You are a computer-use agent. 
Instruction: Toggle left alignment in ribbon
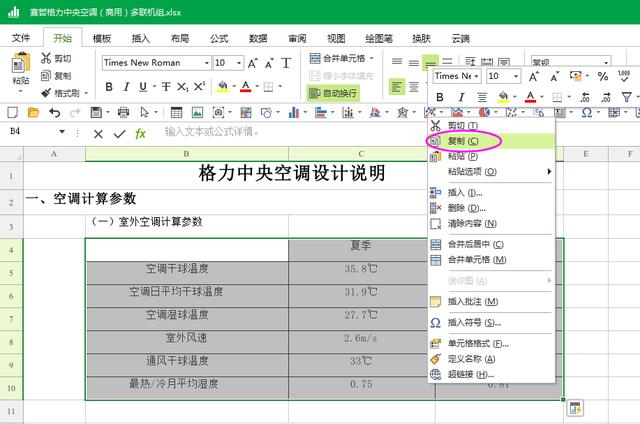point(396,87)
